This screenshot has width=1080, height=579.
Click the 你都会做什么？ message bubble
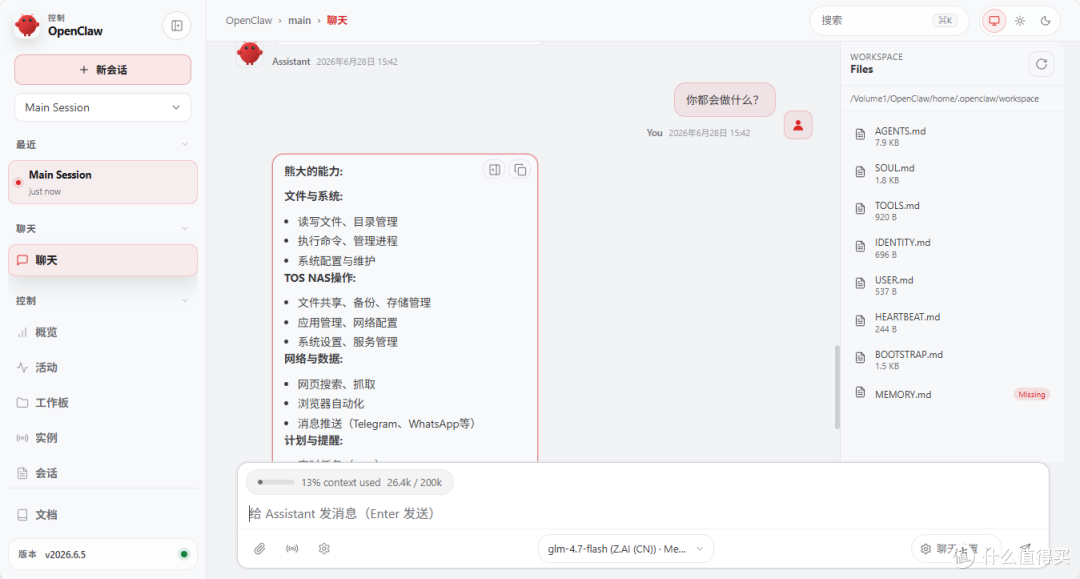pyautogui.click(x=725, y=100)
